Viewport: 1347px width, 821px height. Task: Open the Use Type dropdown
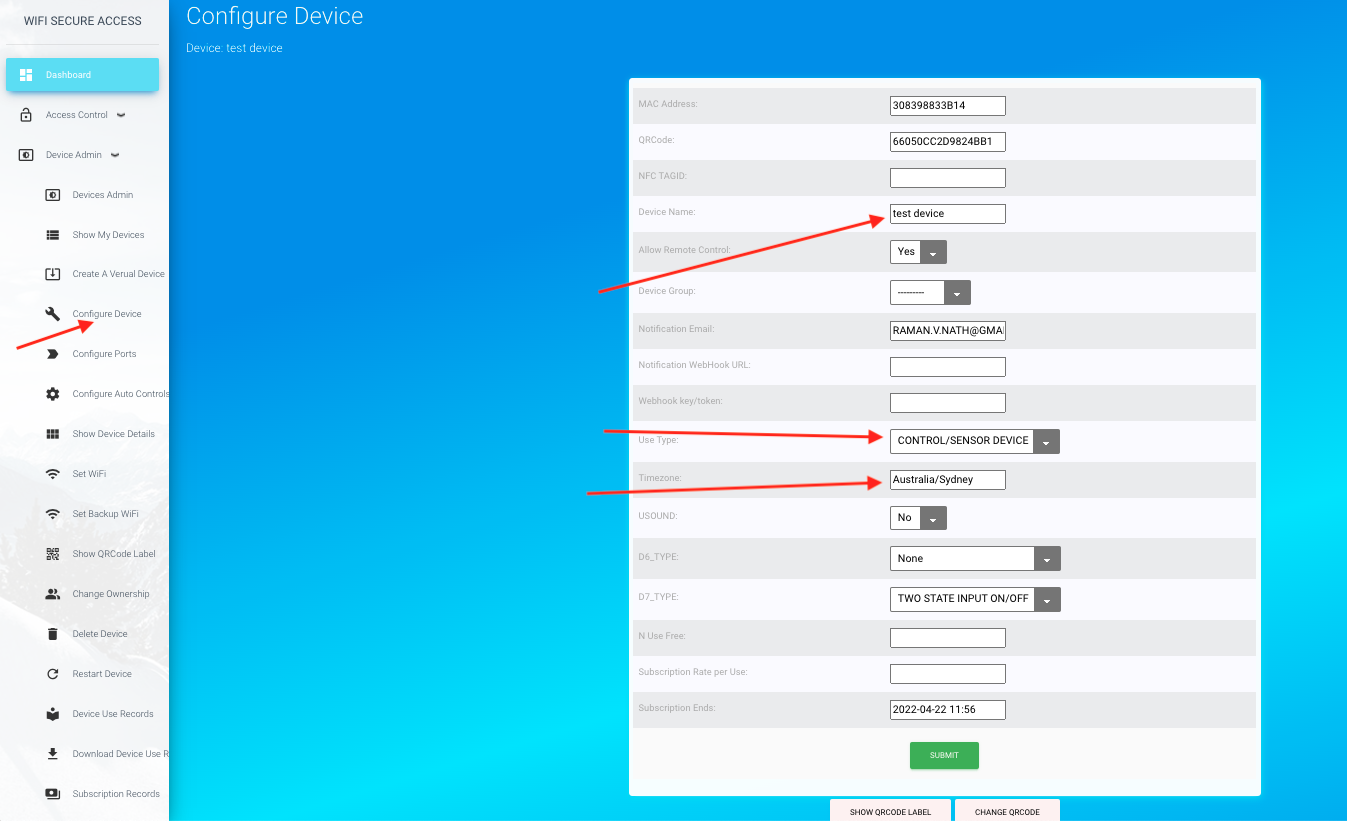975,441
